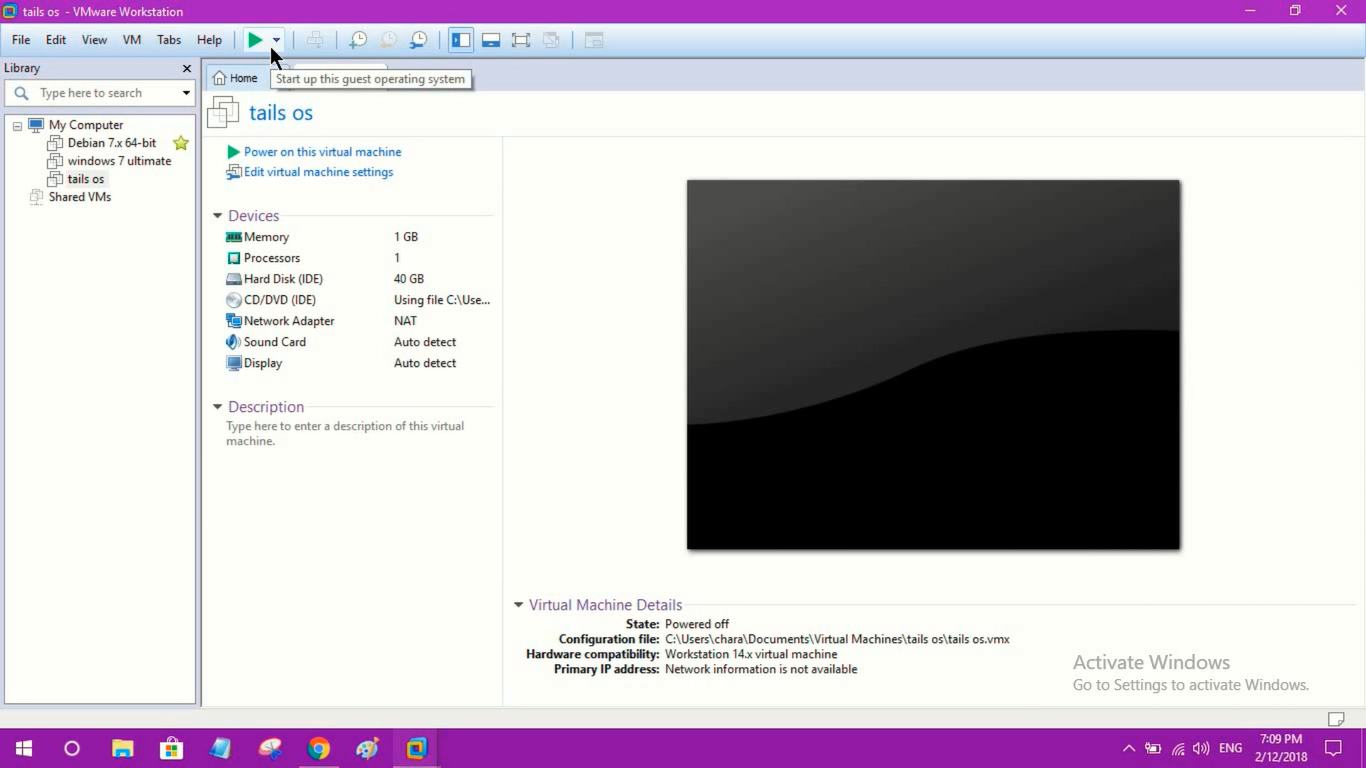Collapse the Devices section
This screenshot has height=768, width=1366.
point(217,215)
